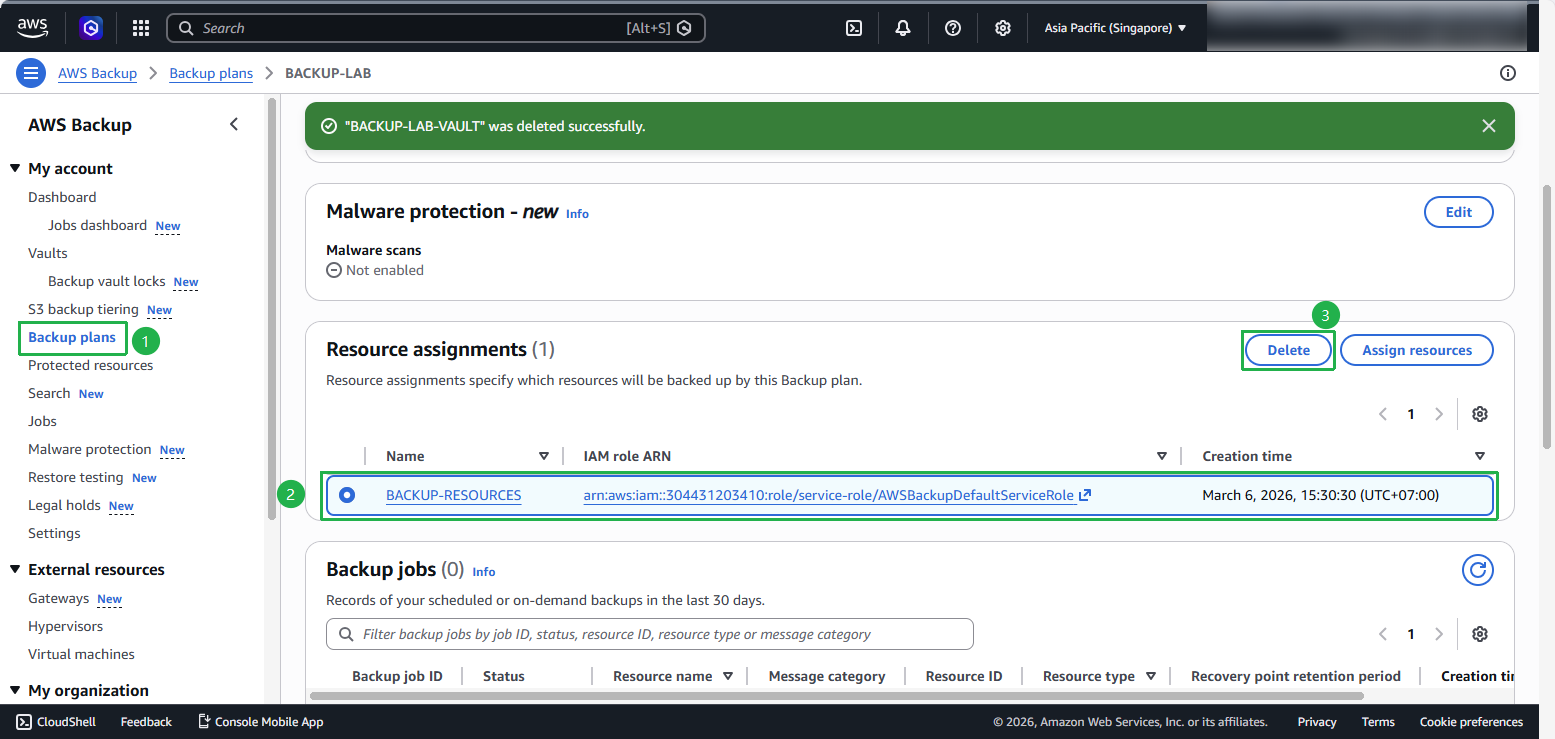
Task: Collapse the My account section
Action: click(15, 169)
